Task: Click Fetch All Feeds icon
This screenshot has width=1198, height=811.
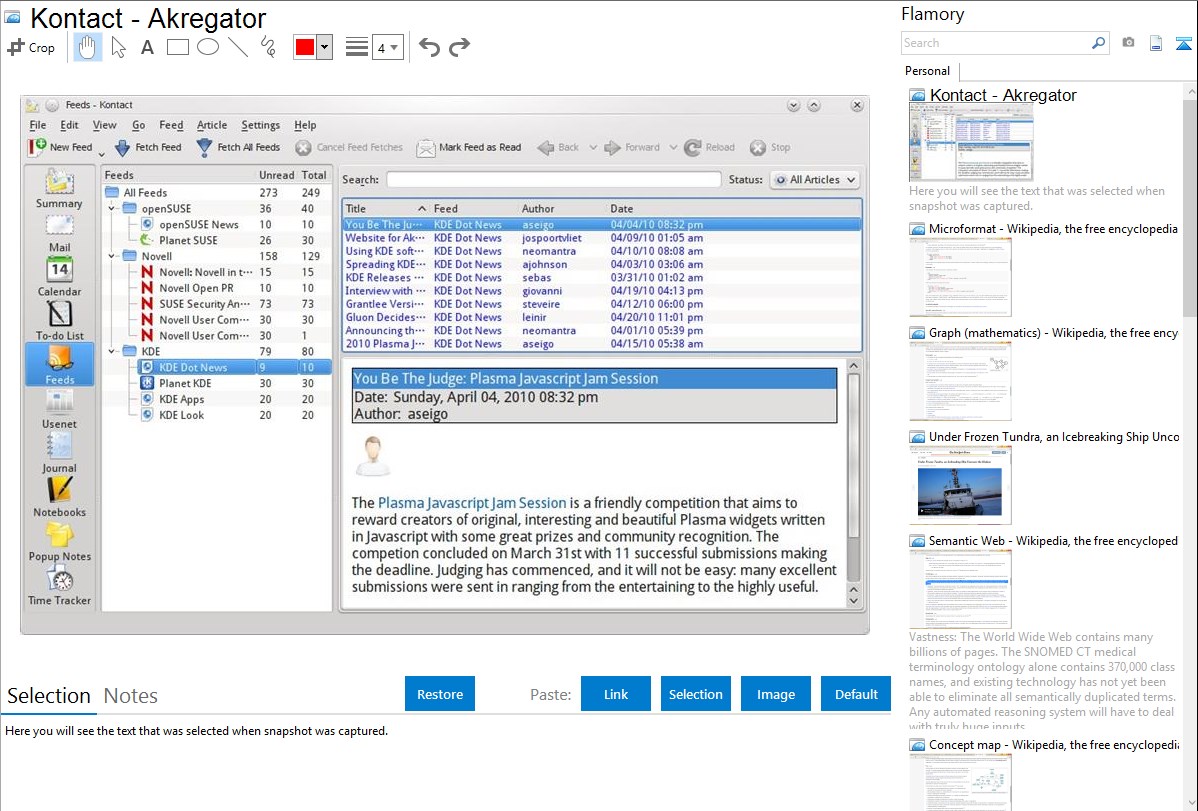Action: (x=204, y=148)
